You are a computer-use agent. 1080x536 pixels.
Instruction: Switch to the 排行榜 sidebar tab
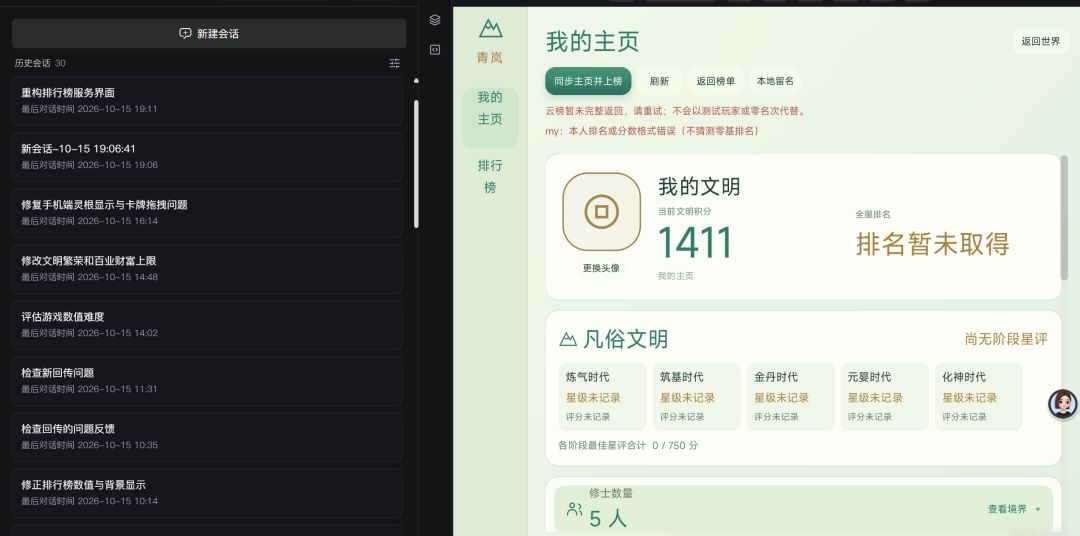click(490, 176)
